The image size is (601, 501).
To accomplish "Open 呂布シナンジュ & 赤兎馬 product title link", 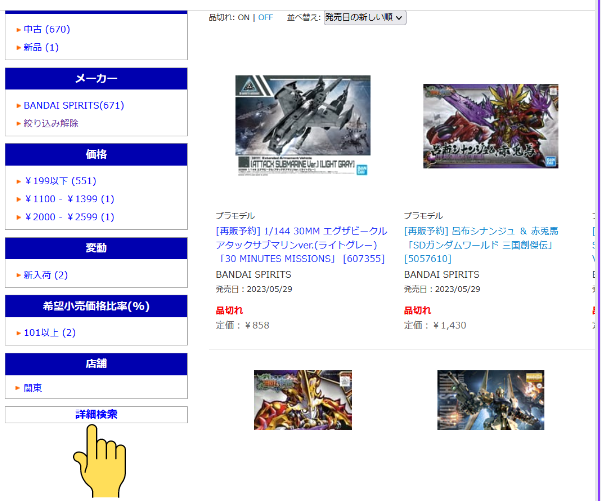I will [481, 245].
